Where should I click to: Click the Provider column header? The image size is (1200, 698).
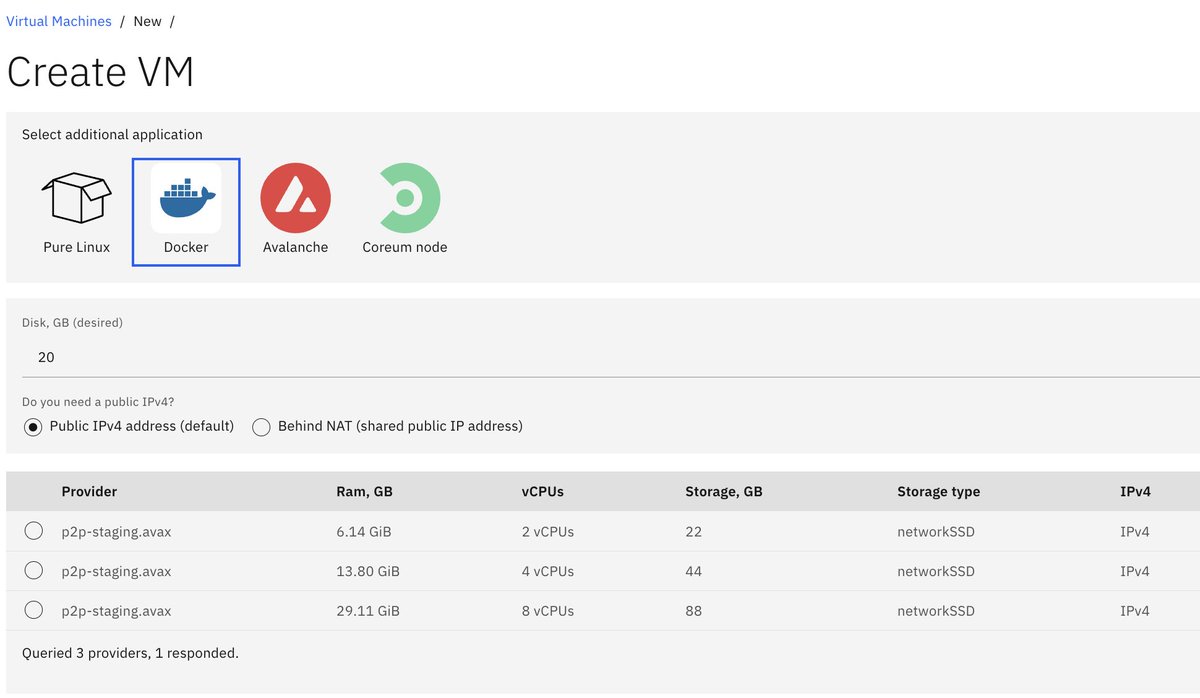coord(89,491)
